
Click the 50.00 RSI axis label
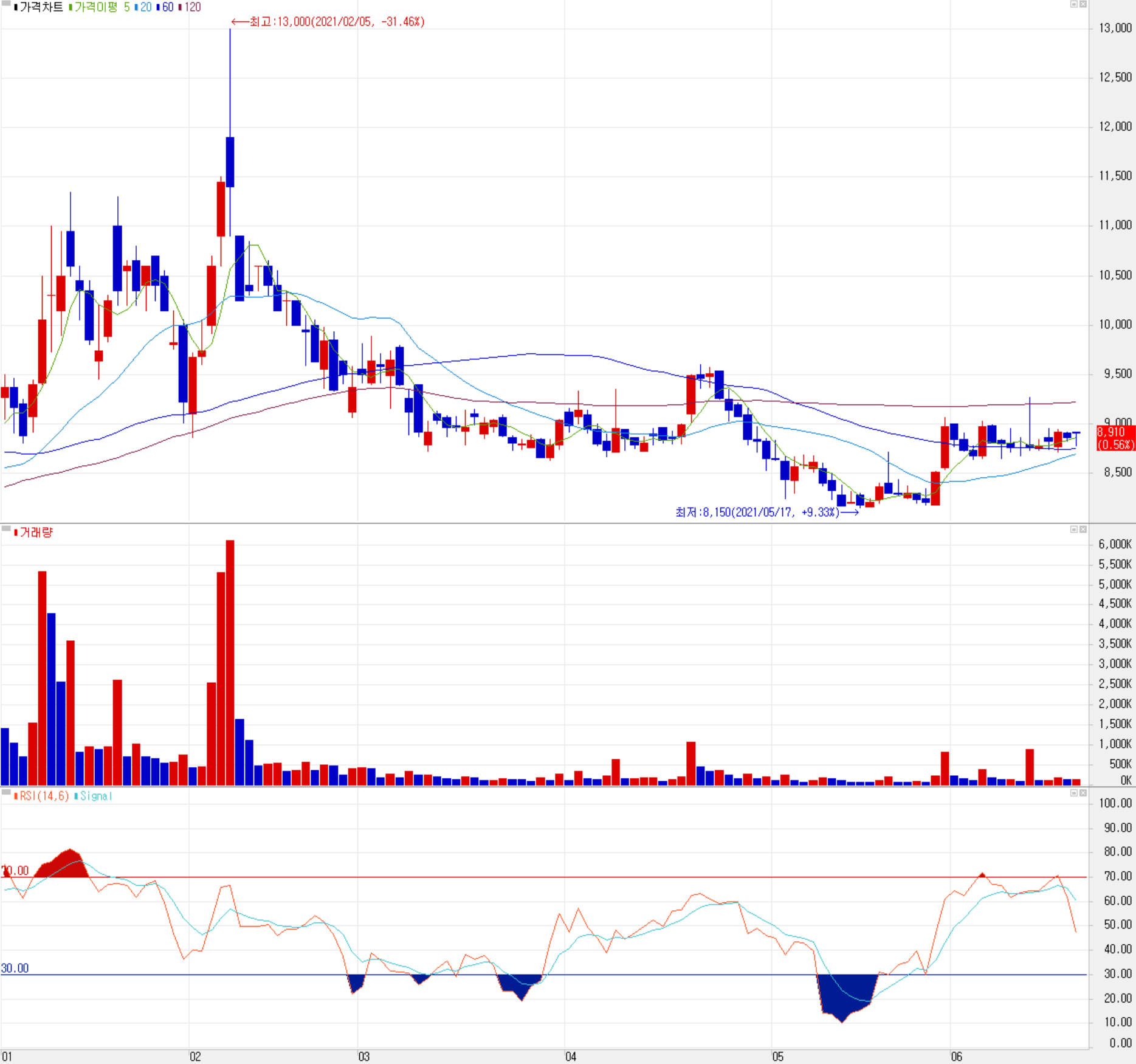(x=1118, y=925)
